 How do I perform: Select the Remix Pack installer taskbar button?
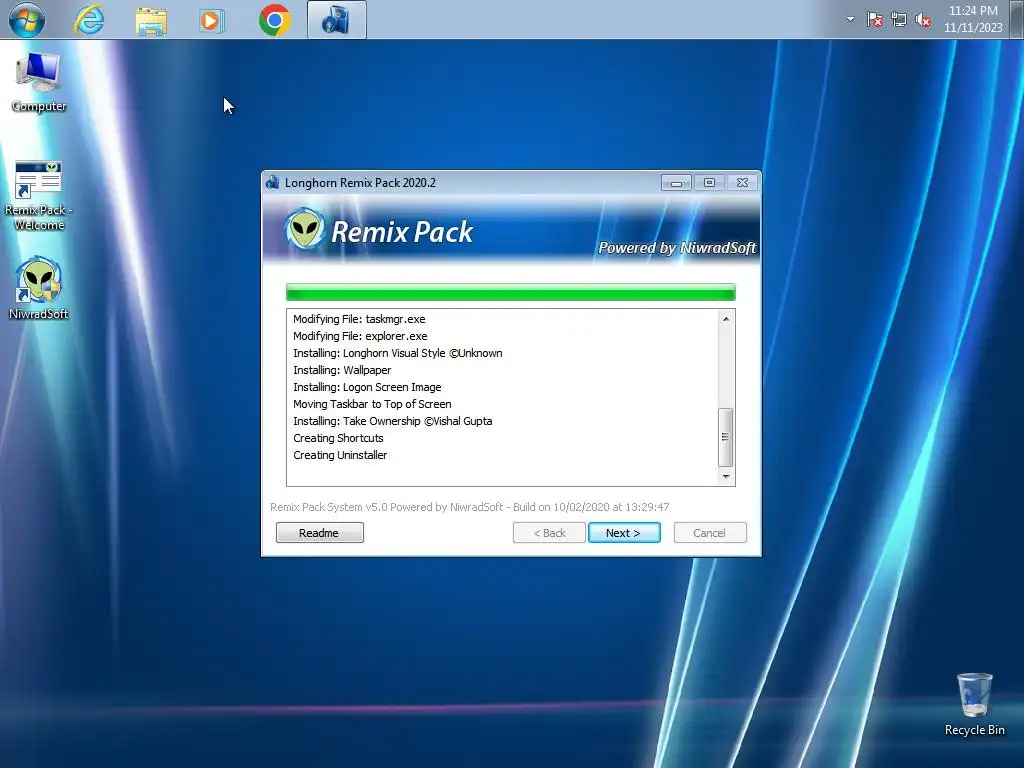[x=336, y=20]
